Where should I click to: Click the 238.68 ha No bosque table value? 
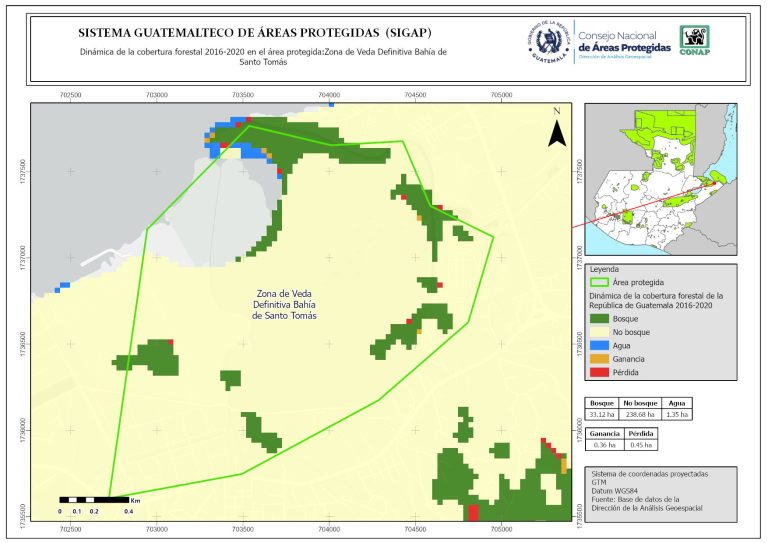640,413
